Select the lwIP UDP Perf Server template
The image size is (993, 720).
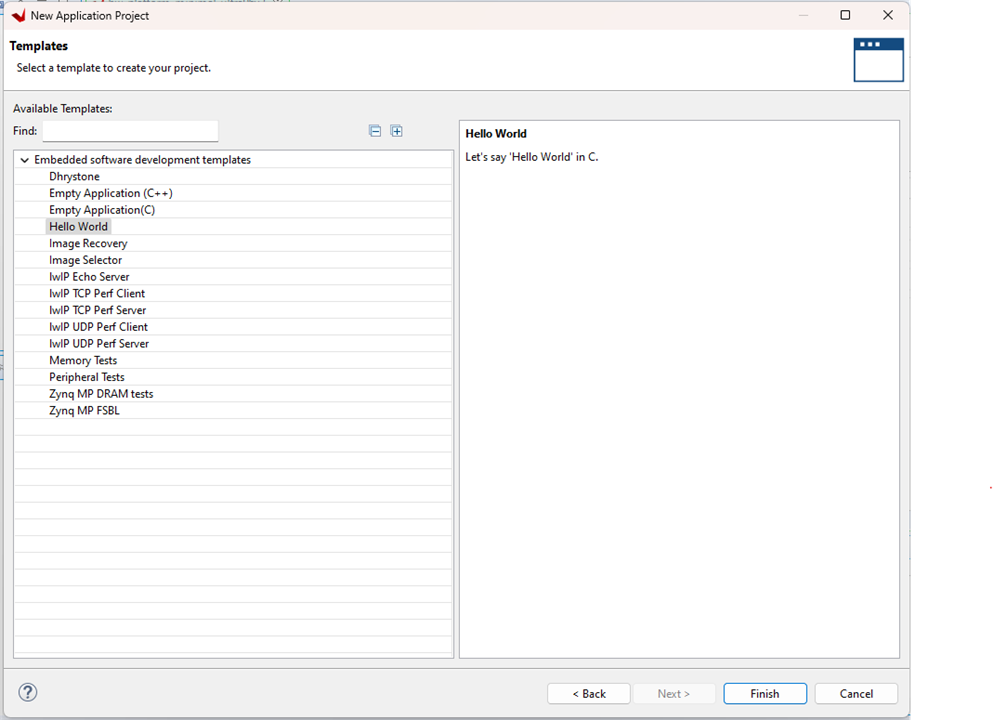coord(99,343)
